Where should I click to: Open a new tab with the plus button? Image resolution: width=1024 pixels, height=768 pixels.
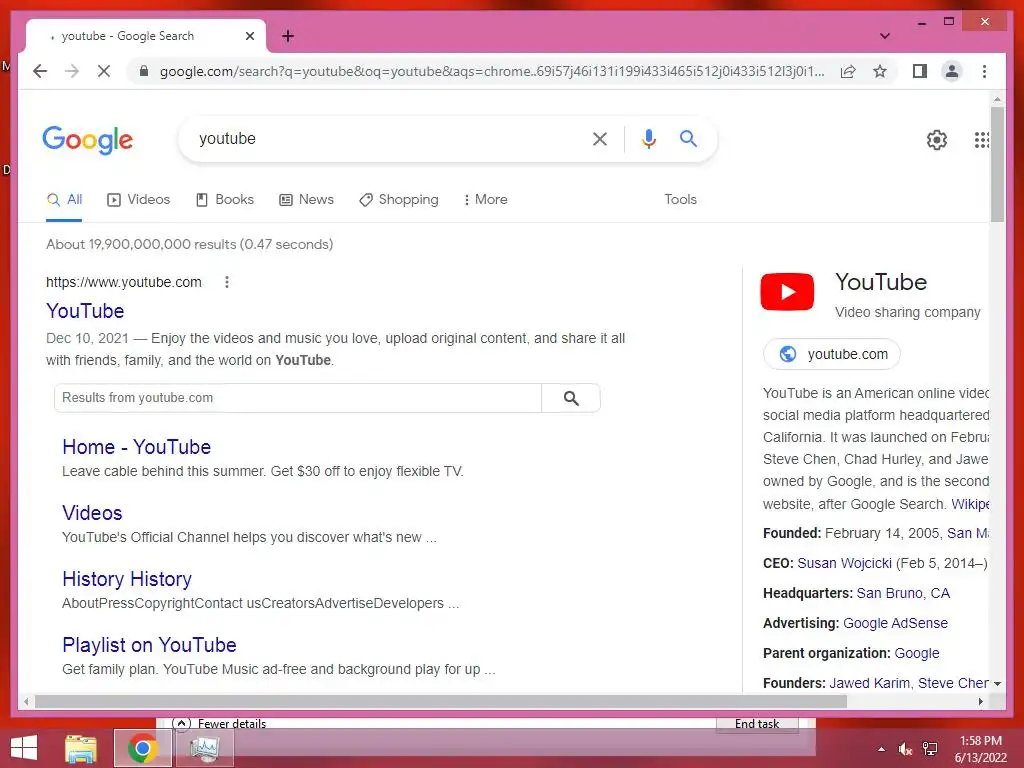(x=288, y=36)
